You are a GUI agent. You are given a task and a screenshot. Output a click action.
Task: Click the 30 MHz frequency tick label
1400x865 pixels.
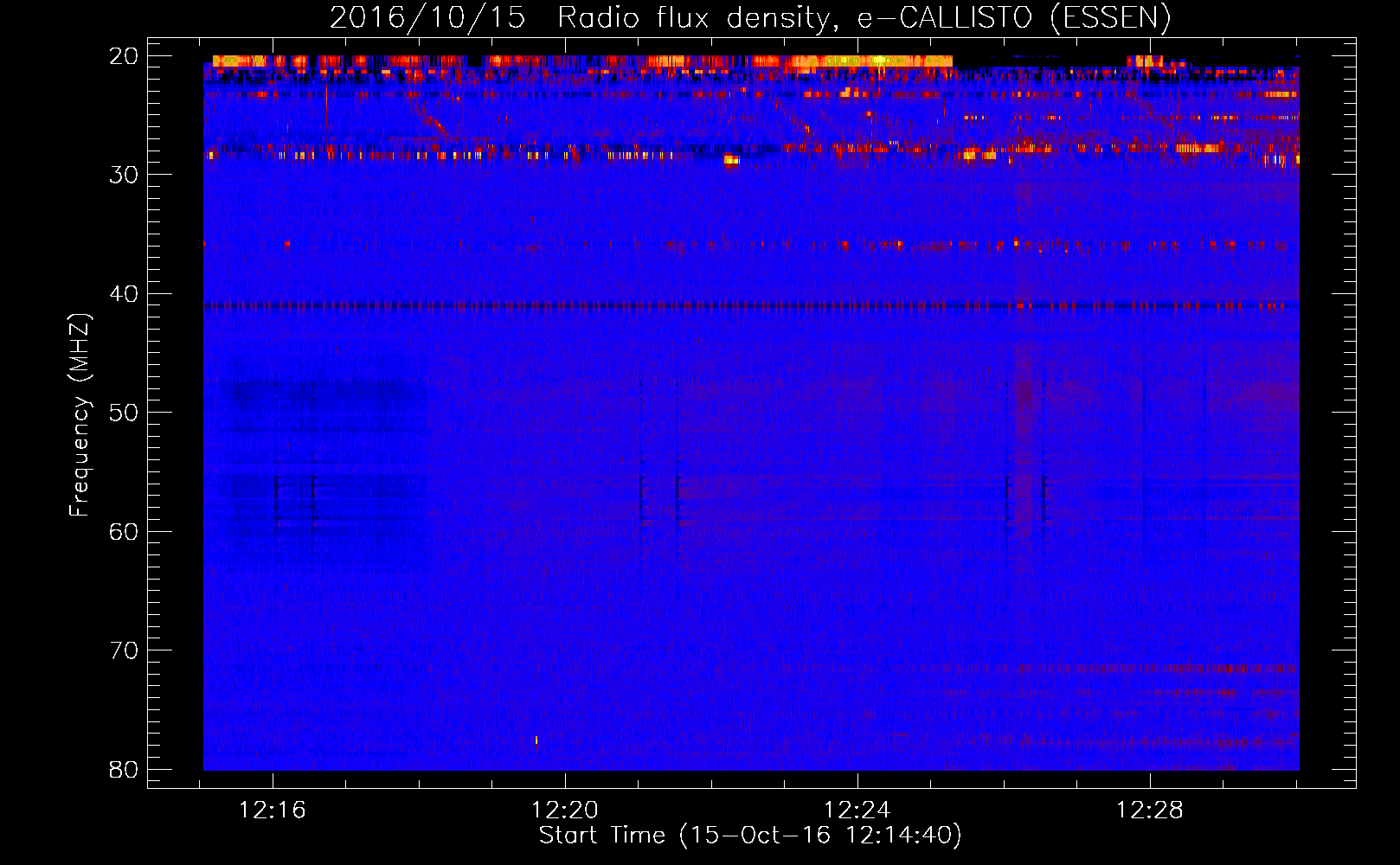tap(124, 175)
